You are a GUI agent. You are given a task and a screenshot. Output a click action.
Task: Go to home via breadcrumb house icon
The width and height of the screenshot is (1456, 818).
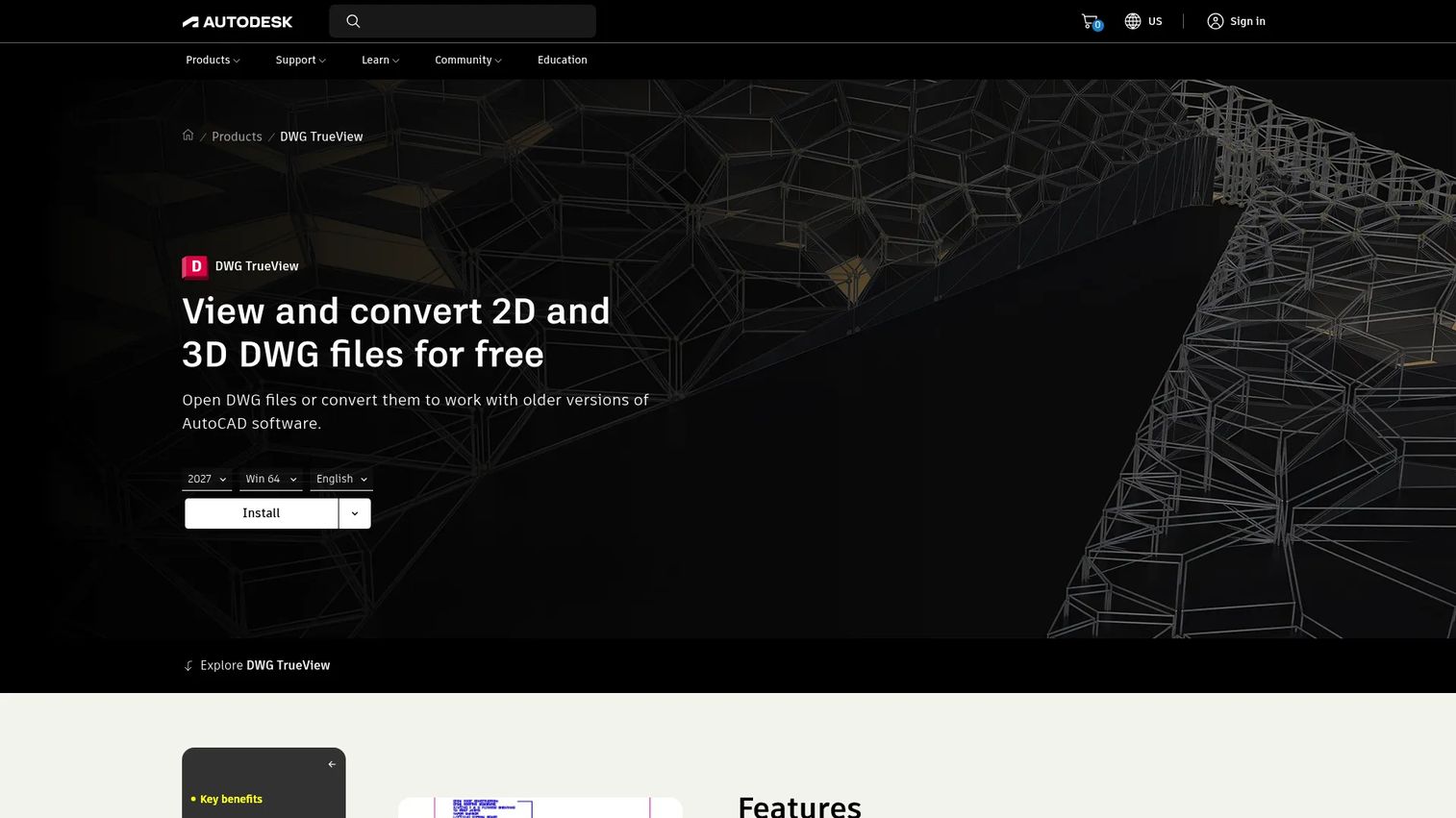tap(188, 136)
